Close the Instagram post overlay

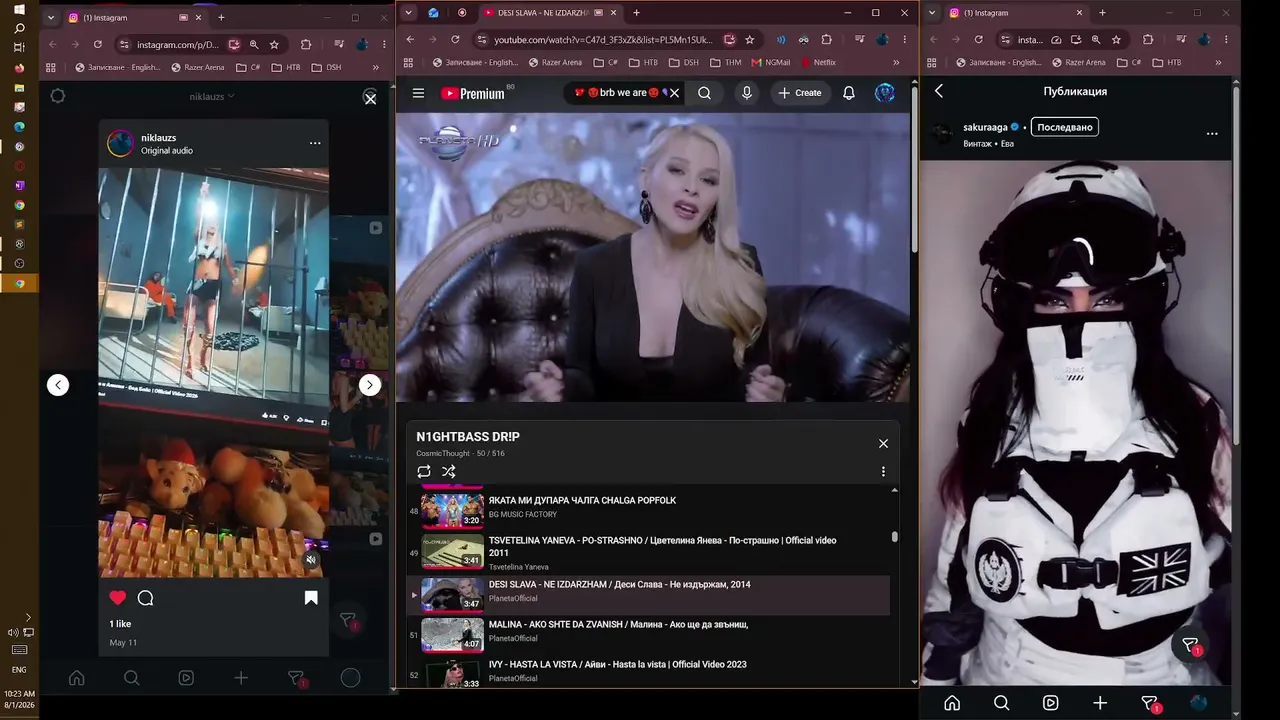[x=370, y=98]
